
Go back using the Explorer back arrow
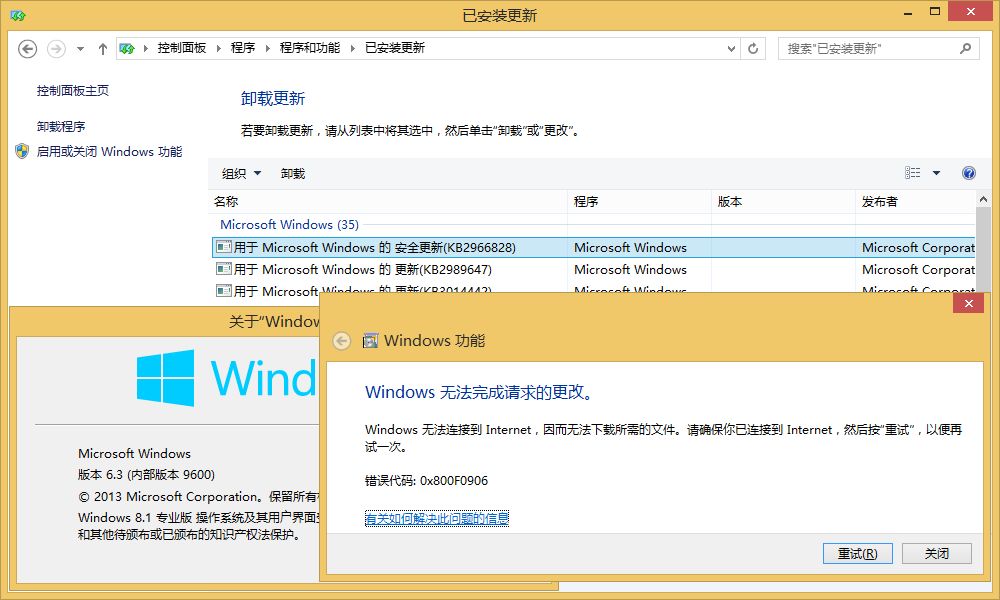pos(27,48)
